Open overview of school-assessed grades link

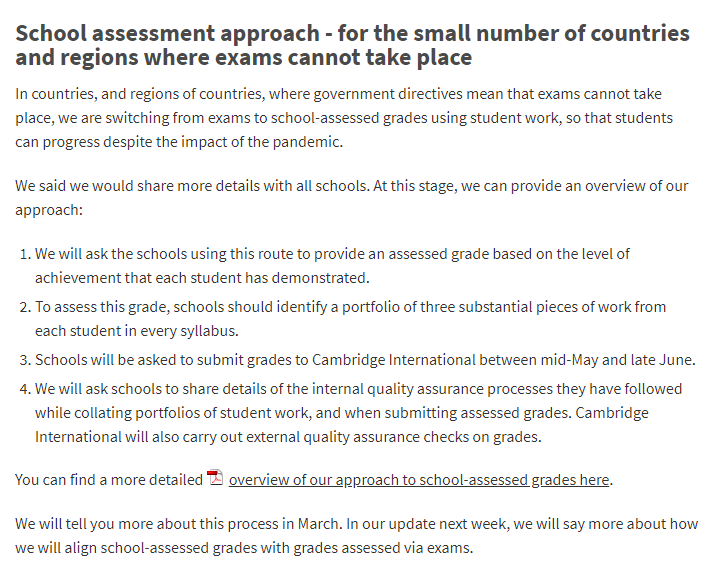point(419,480)
